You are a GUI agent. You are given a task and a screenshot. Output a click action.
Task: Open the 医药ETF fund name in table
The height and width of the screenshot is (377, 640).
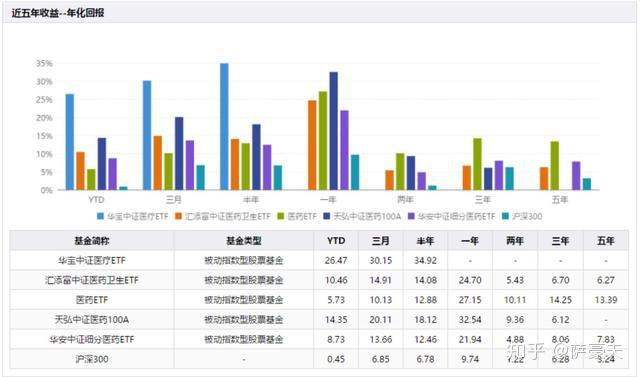pos(92,300)
